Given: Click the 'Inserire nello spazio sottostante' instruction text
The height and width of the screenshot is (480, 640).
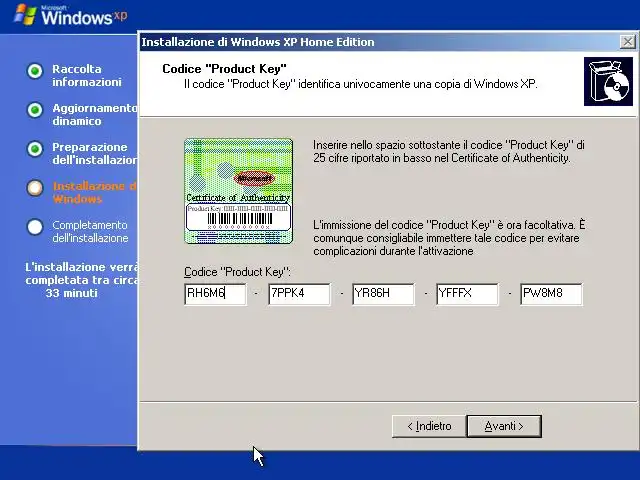Looking at the screenshot, I should pos(449,151).
